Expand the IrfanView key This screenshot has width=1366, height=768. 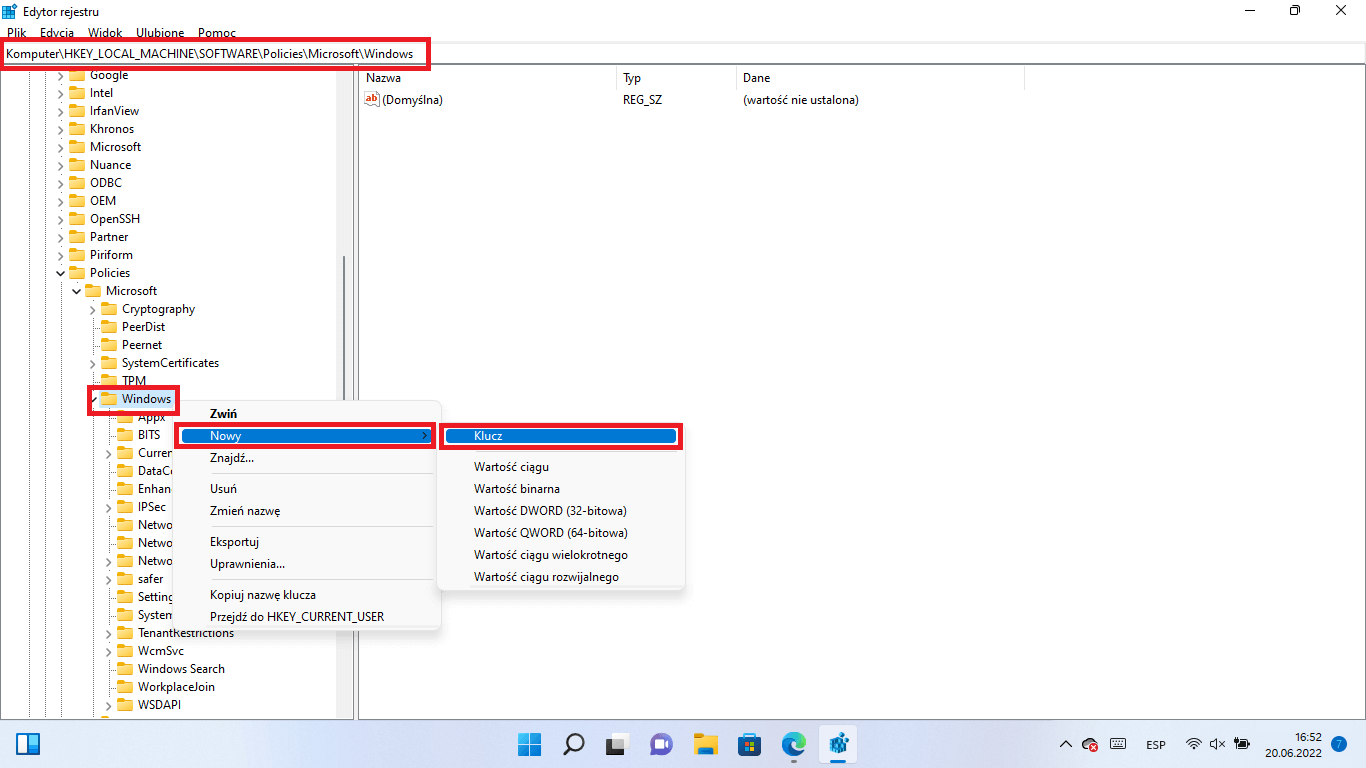(x=61, y=111)
